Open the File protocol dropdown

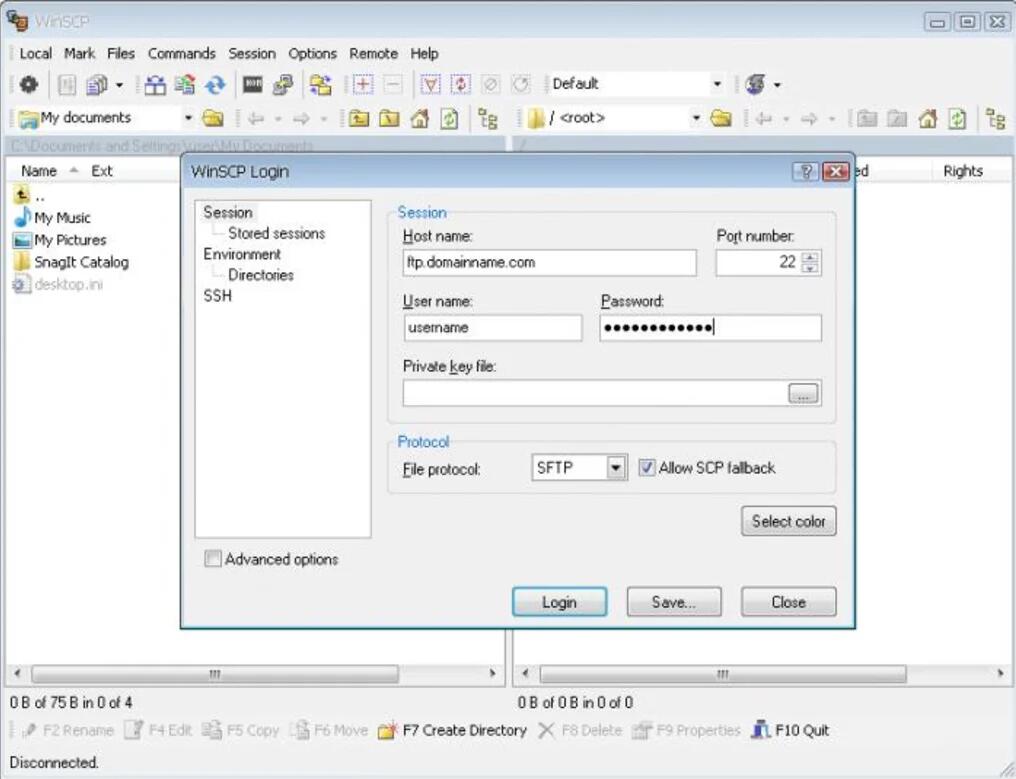click(614, 467)
